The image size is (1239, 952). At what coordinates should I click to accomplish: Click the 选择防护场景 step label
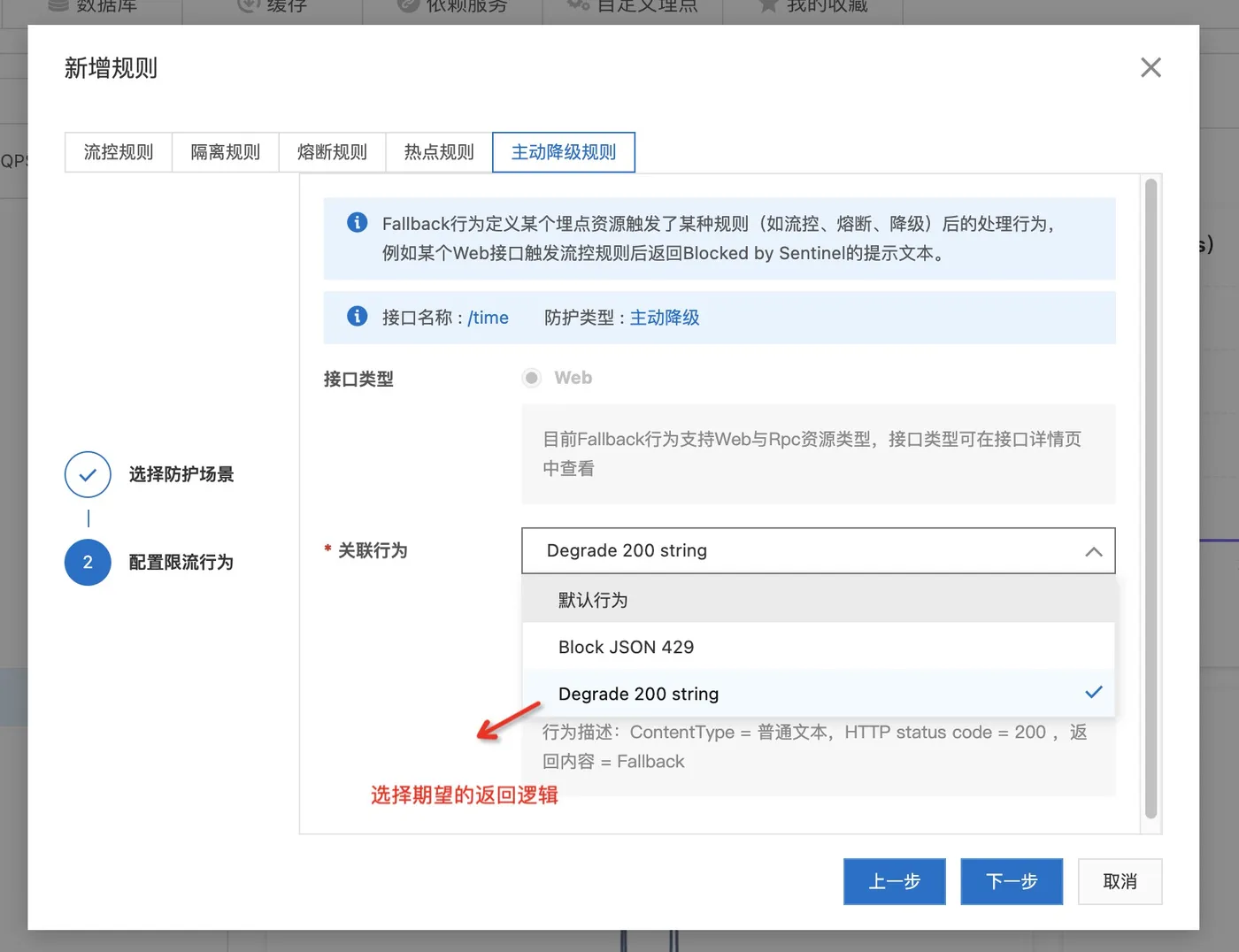click(x=181, y=474)
